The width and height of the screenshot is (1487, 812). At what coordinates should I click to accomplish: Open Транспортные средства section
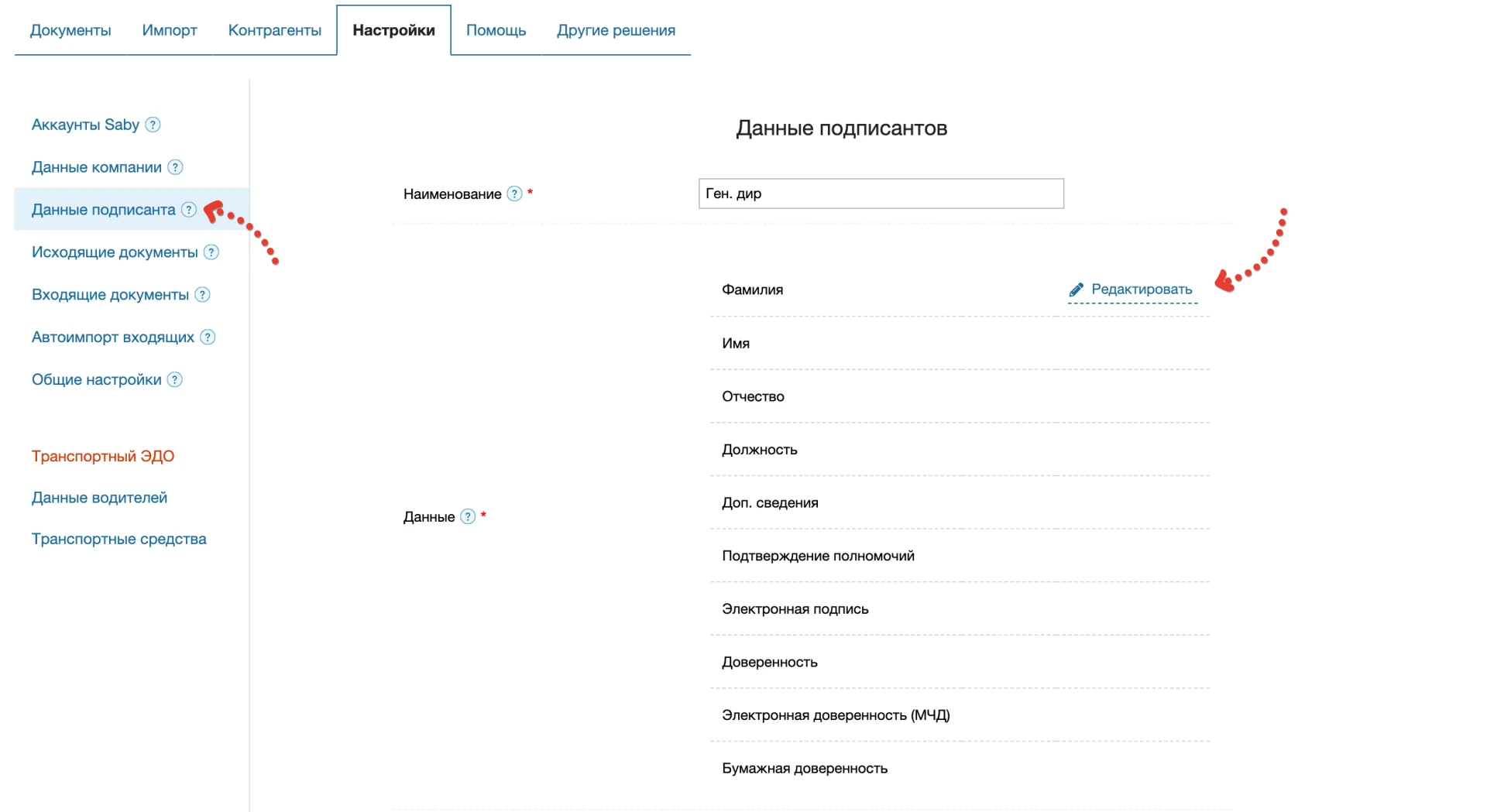[x=119, y=539]
